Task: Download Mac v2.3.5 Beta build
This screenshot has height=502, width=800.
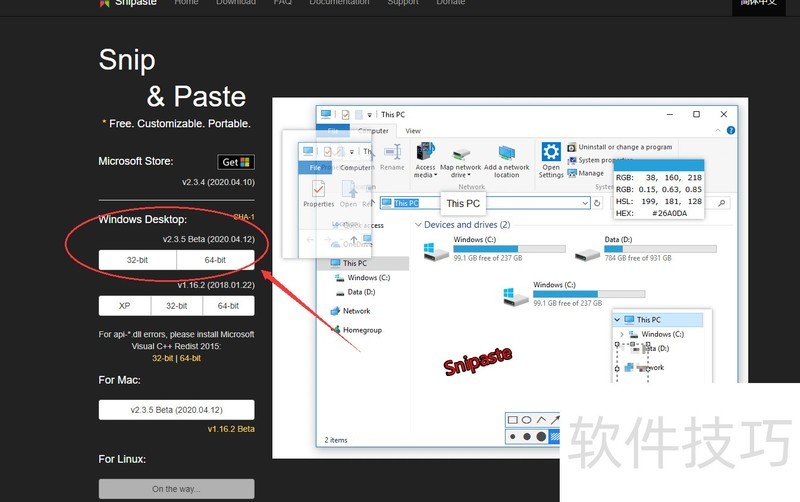Action: click(177, 410)
